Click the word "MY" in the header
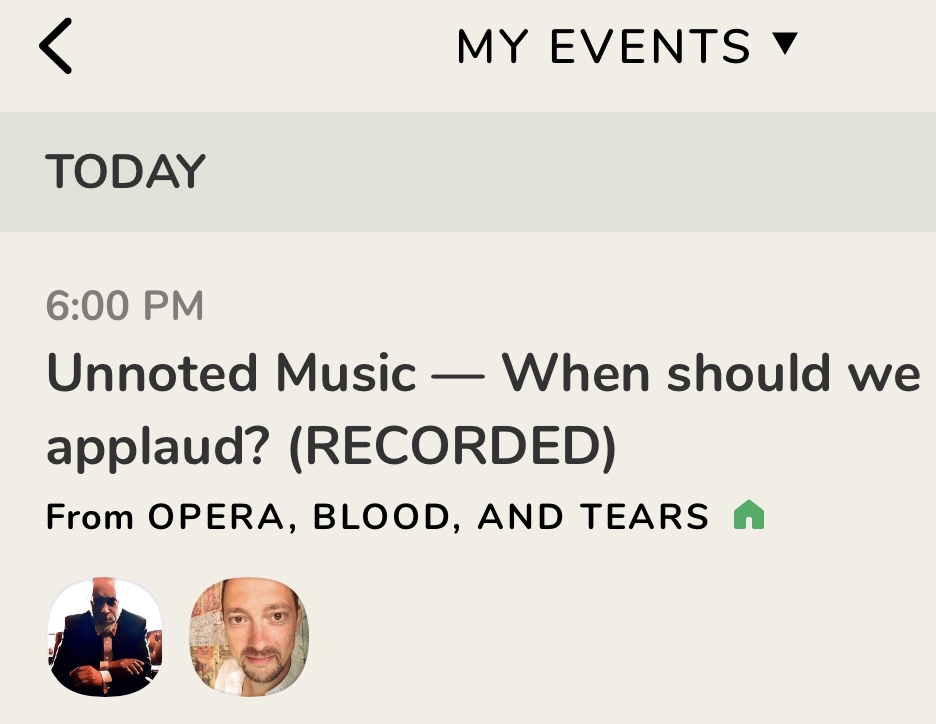The image size is (936, 724). [x=493, y=47]
